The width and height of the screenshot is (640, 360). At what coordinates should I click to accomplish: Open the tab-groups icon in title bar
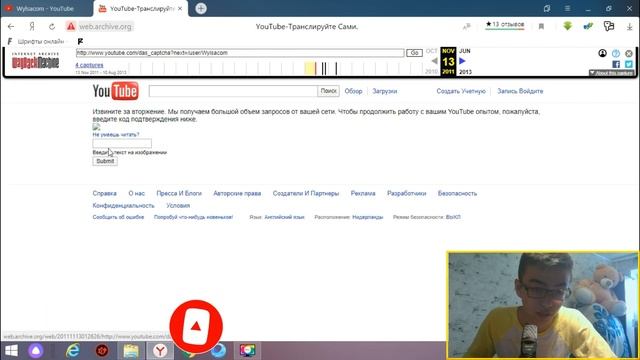pyautogui.click(x=547, y=9)
